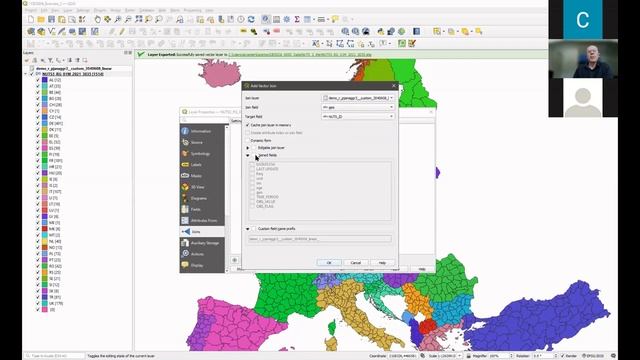Click the custom field name prefix input
Viewport: 640px width, 360px height.
[x=320, y=239]
